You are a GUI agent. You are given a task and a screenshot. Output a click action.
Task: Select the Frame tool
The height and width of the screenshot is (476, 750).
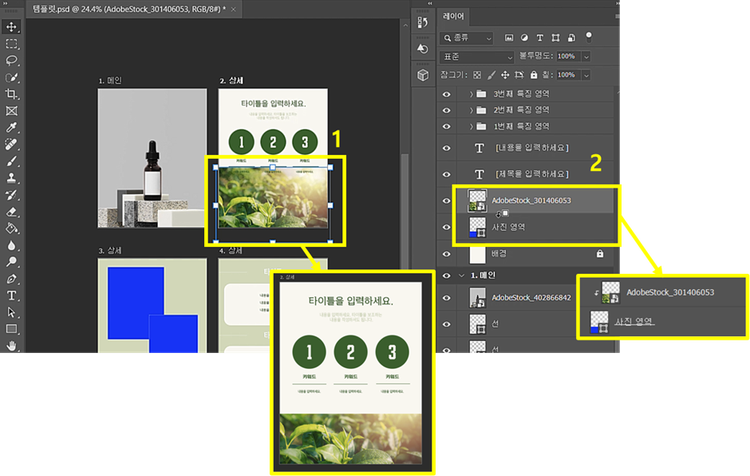tap(11, 111)
